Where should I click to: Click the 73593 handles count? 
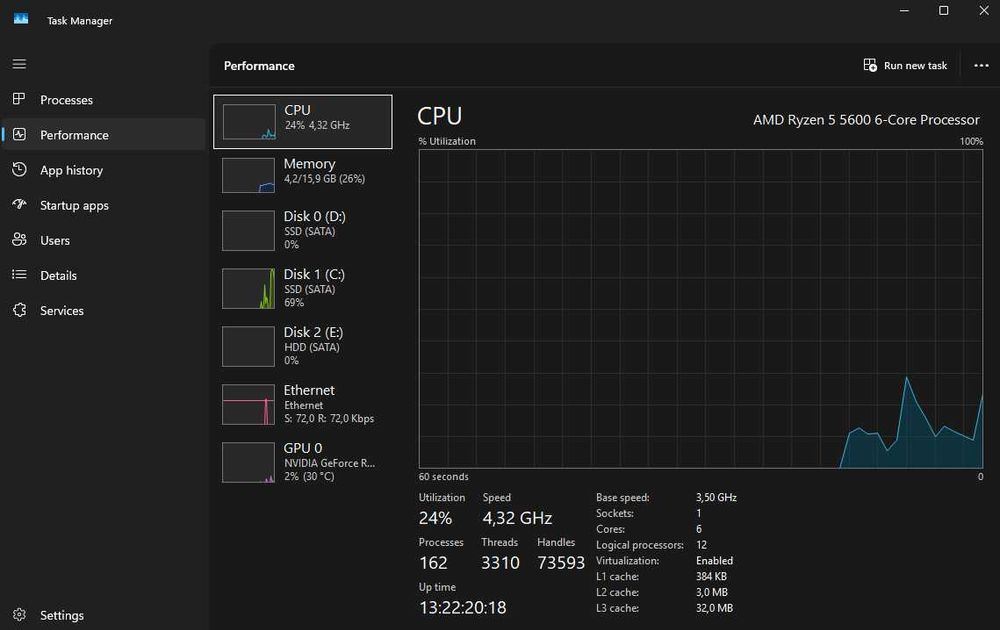561,562
